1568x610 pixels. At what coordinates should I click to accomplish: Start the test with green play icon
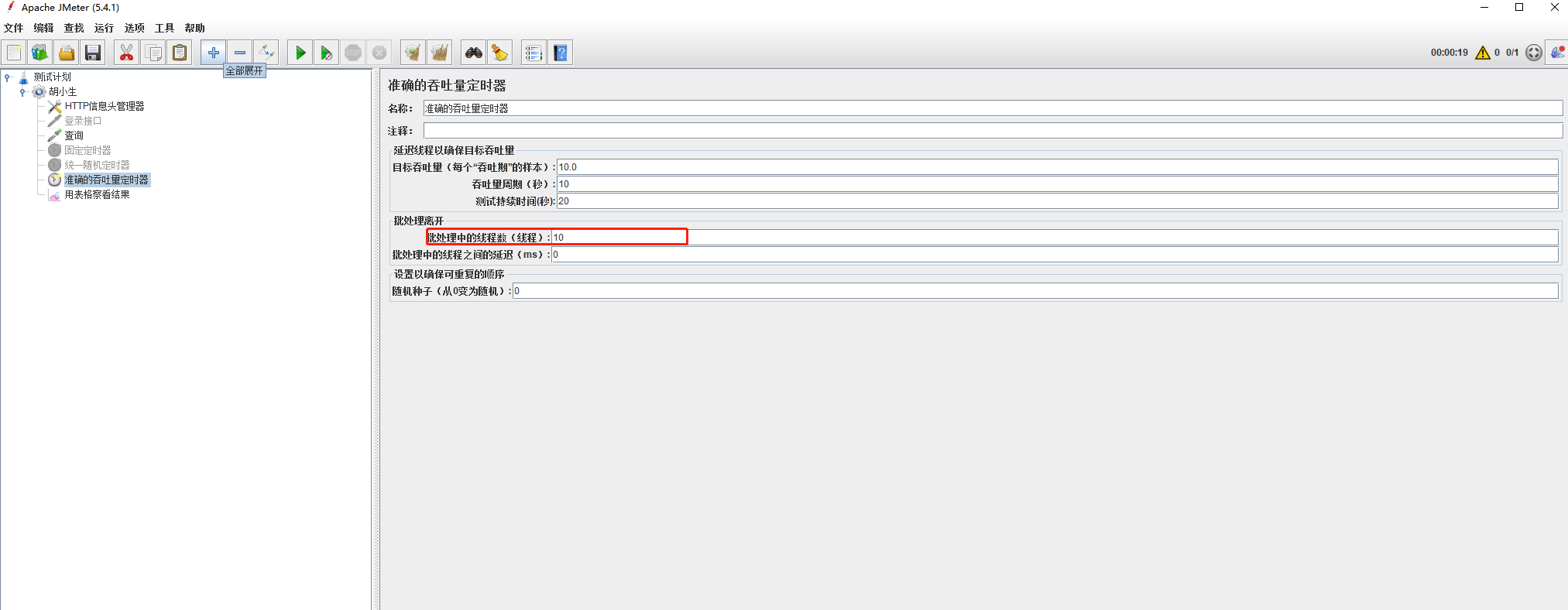click(x=300, y=53)
